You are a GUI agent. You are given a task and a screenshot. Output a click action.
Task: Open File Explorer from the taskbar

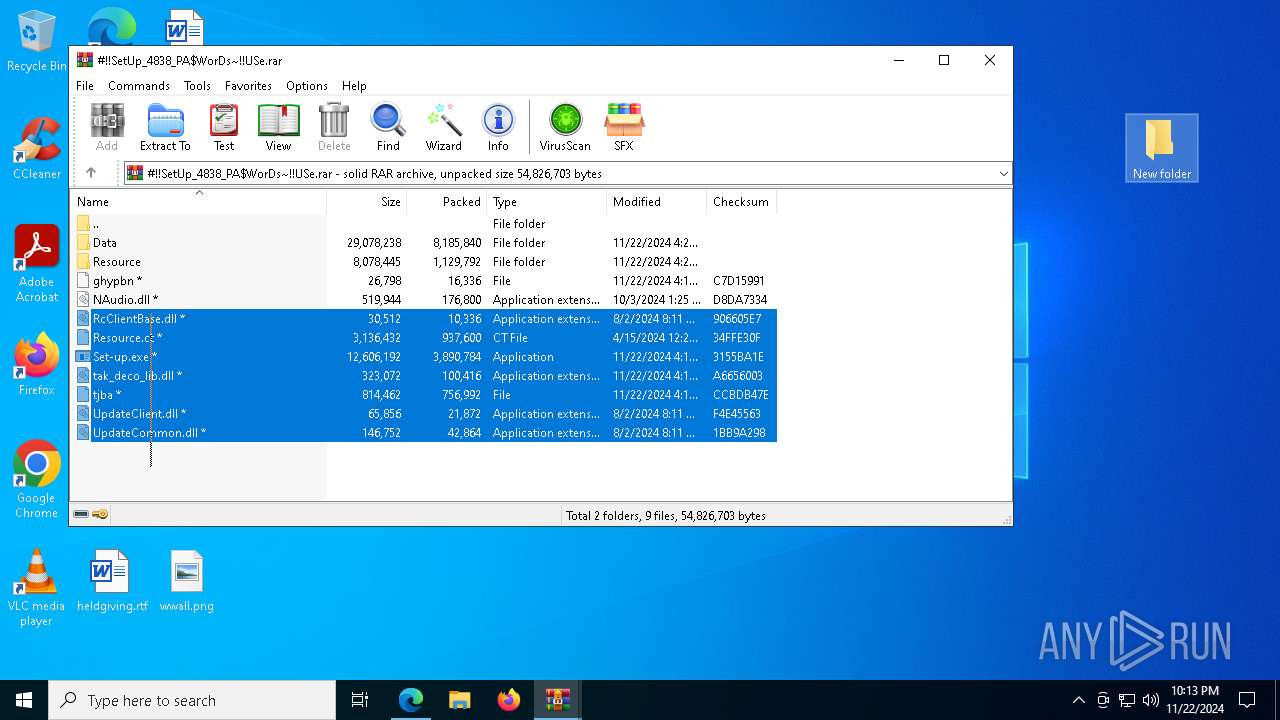point(460,700)
